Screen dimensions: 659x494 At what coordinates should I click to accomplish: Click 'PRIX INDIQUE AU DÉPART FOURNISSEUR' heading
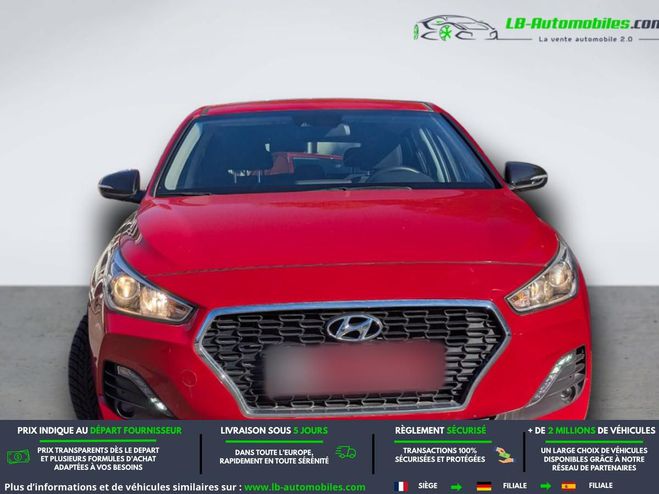pyautogui.click(x=100, y=431)
